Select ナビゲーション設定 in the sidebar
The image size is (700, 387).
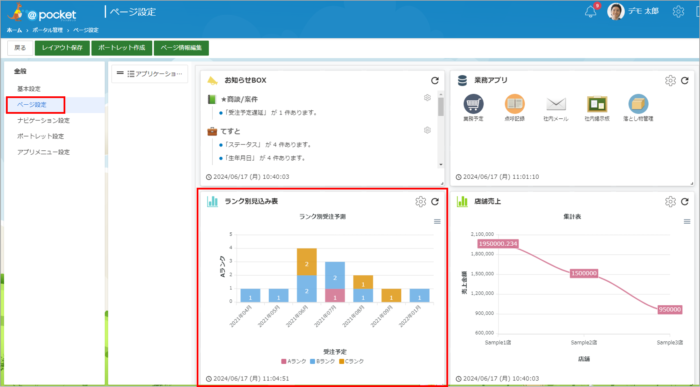(x=43, y=121)
